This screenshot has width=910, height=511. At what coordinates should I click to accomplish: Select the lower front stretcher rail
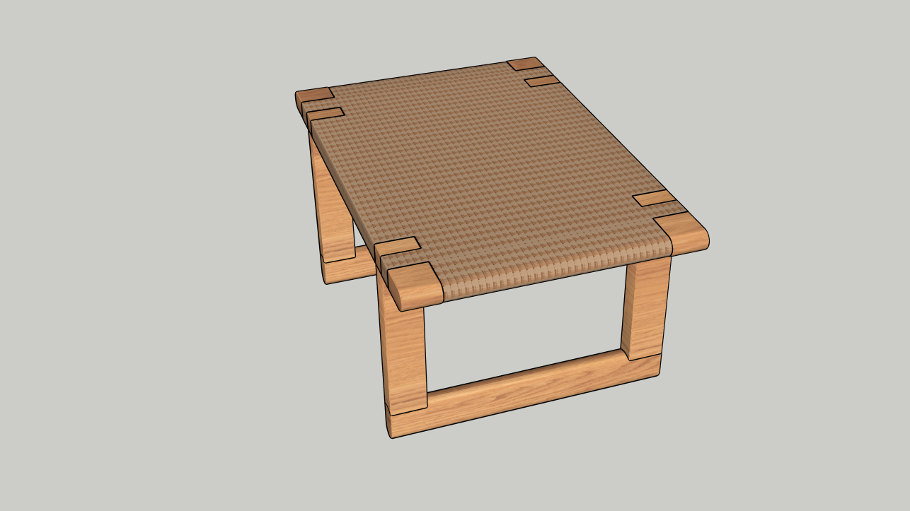(x=530, y=385)
